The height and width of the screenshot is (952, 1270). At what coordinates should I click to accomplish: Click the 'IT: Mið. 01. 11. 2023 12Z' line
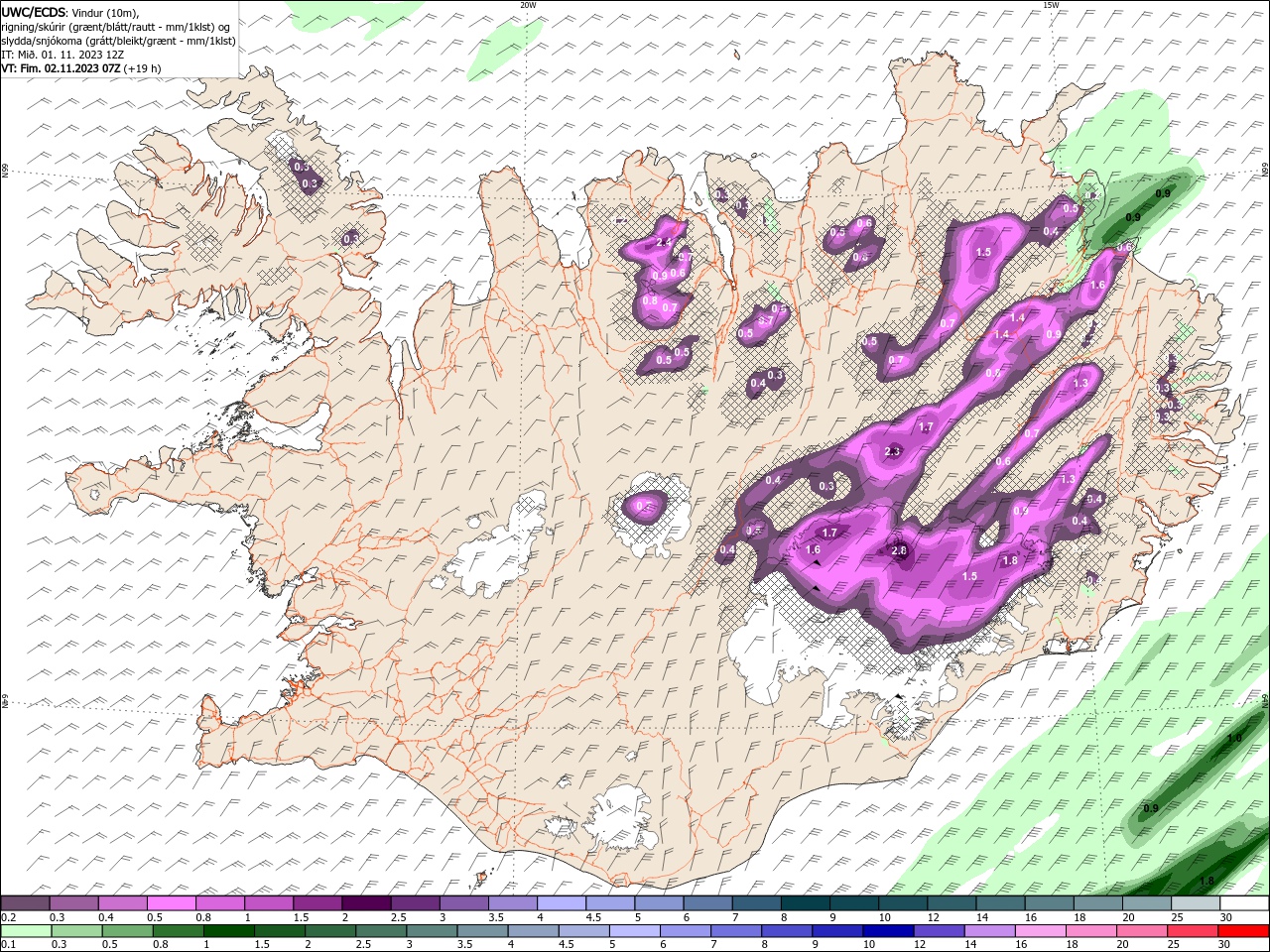(x=63, y=55)
